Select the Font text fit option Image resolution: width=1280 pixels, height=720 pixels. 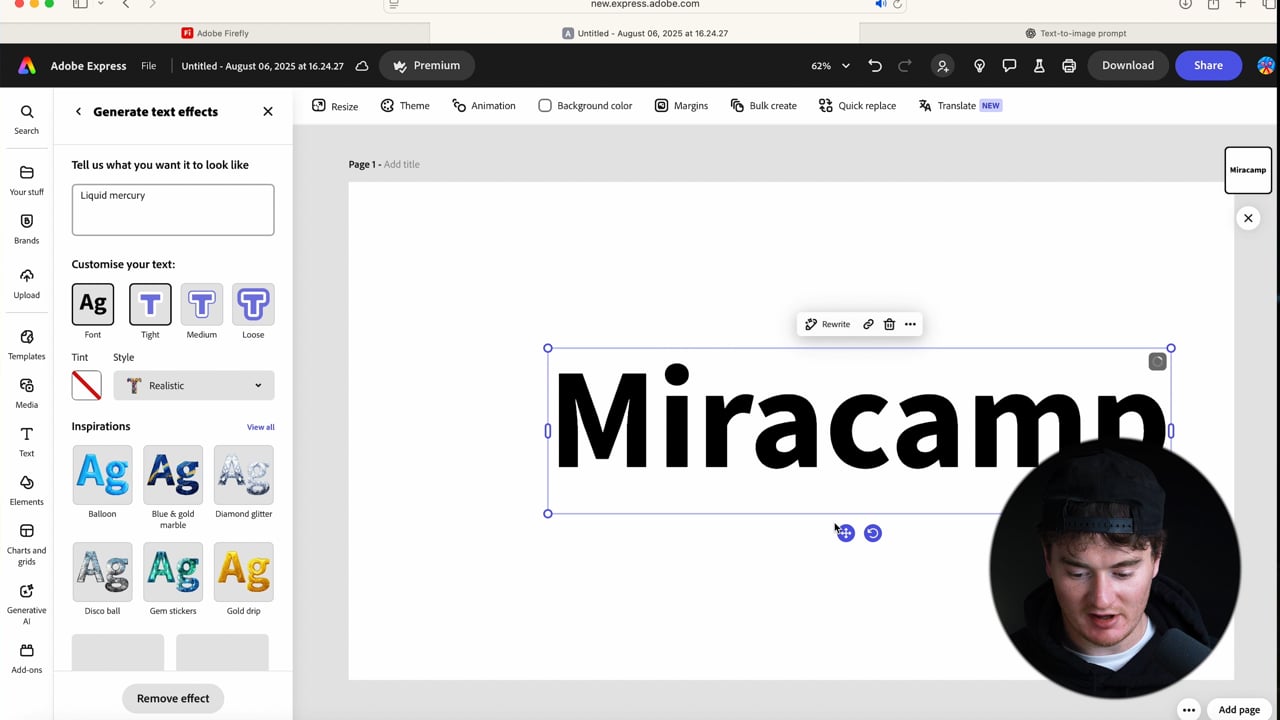(93, 304)
